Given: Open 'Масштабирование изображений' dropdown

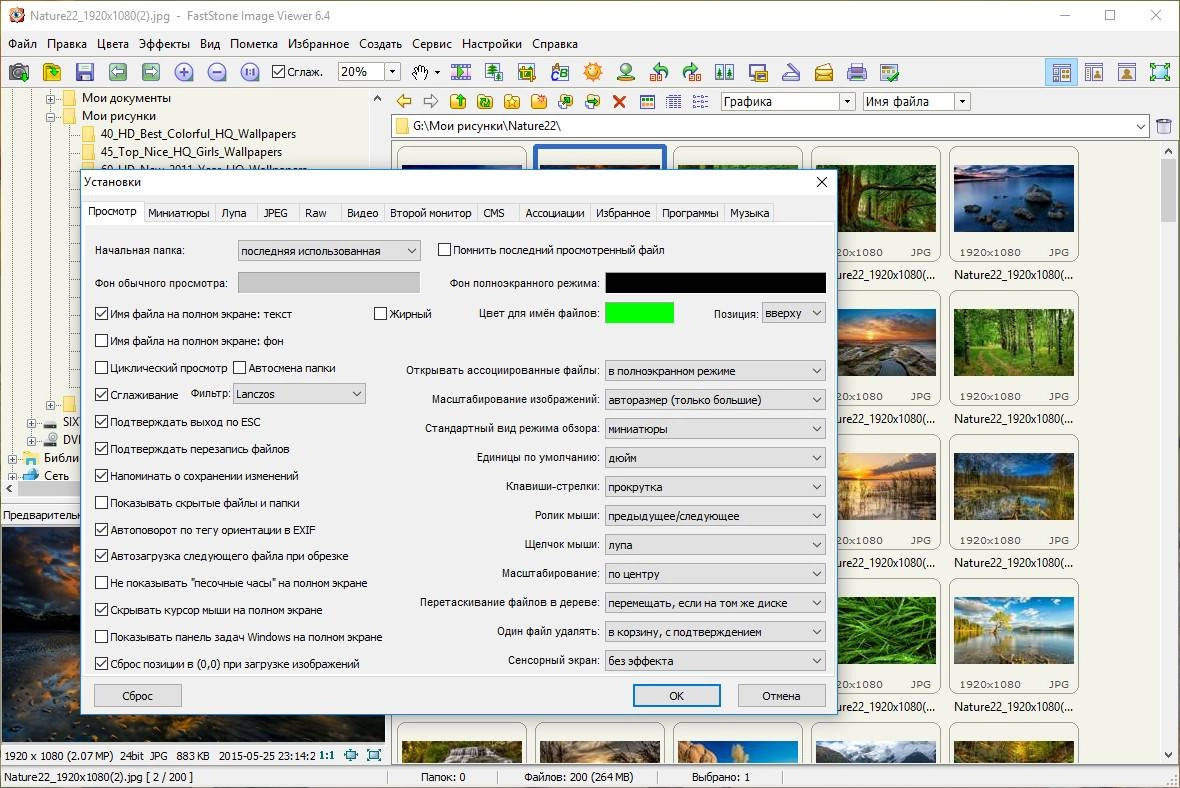Looking at the screenshot, I should point(715,400).
